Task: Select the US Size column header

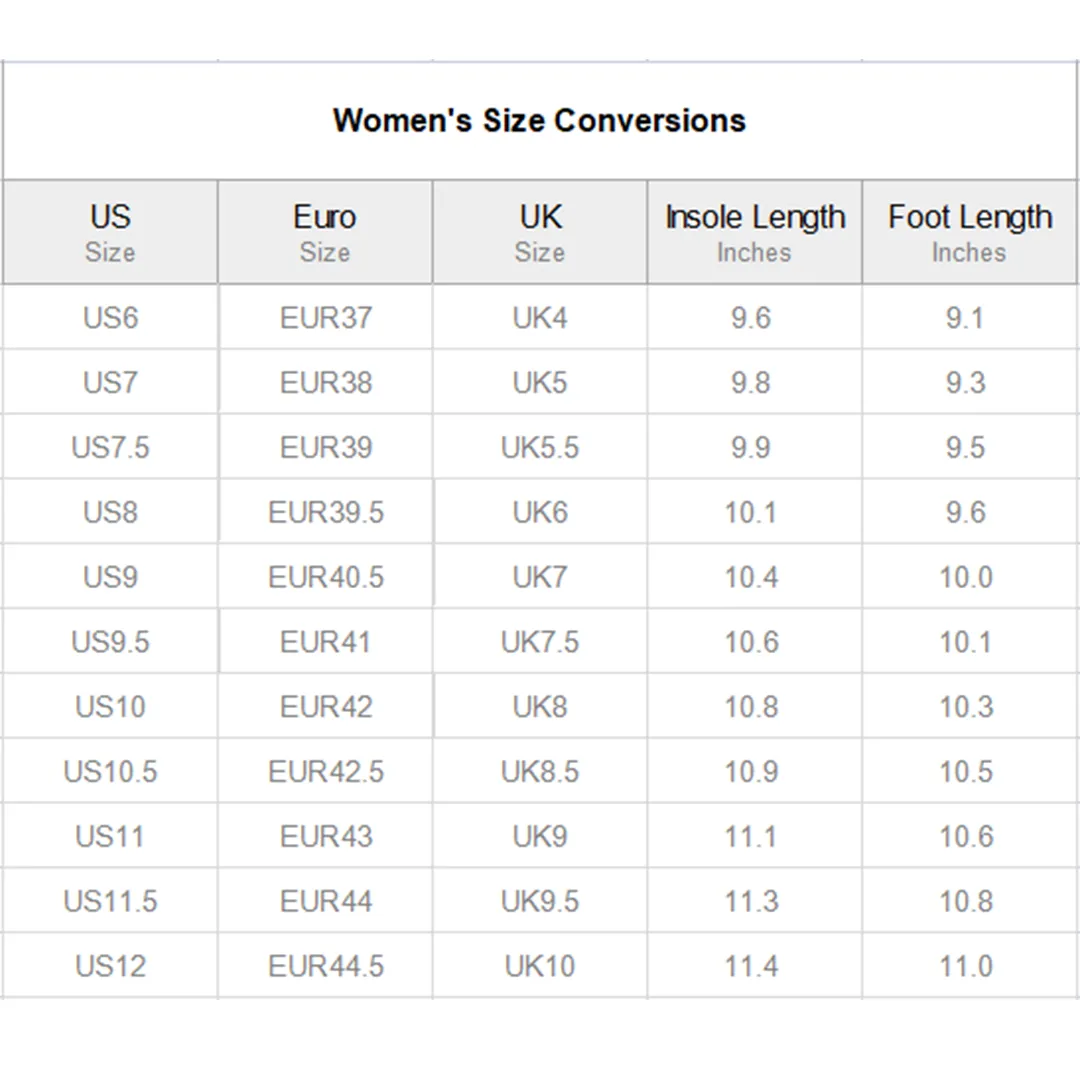Action: (x=110, y=232)
